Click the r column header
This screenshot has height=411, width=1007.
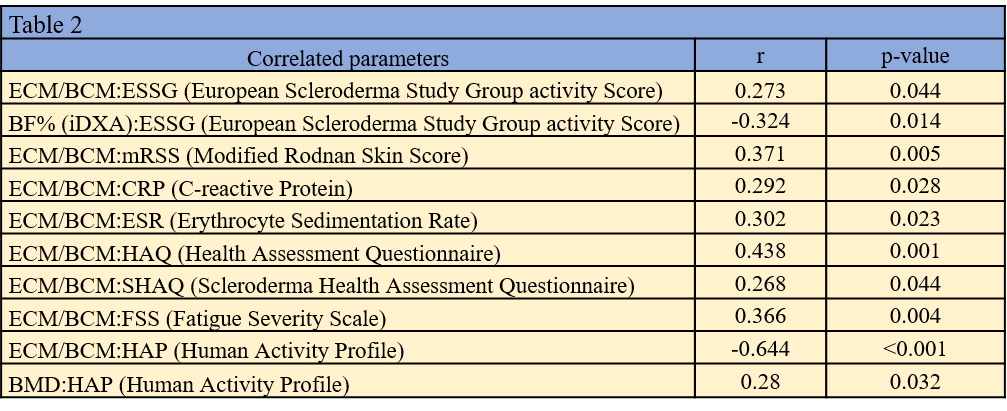click(x=760, y=57)
